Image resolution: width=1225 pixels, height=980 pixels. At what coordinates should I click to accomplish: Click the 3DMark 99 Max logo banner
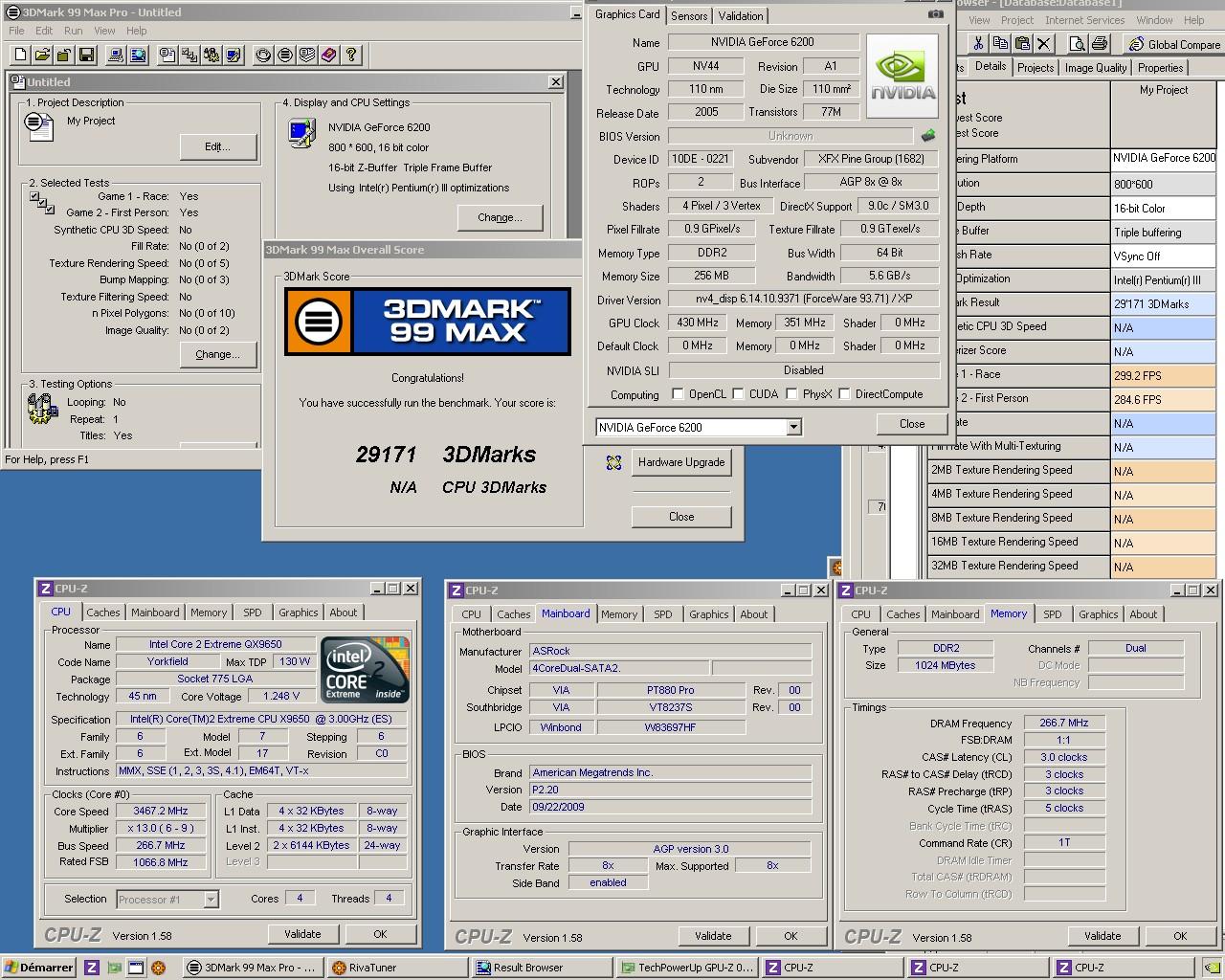pyautogui.click(x=428, y=322)
